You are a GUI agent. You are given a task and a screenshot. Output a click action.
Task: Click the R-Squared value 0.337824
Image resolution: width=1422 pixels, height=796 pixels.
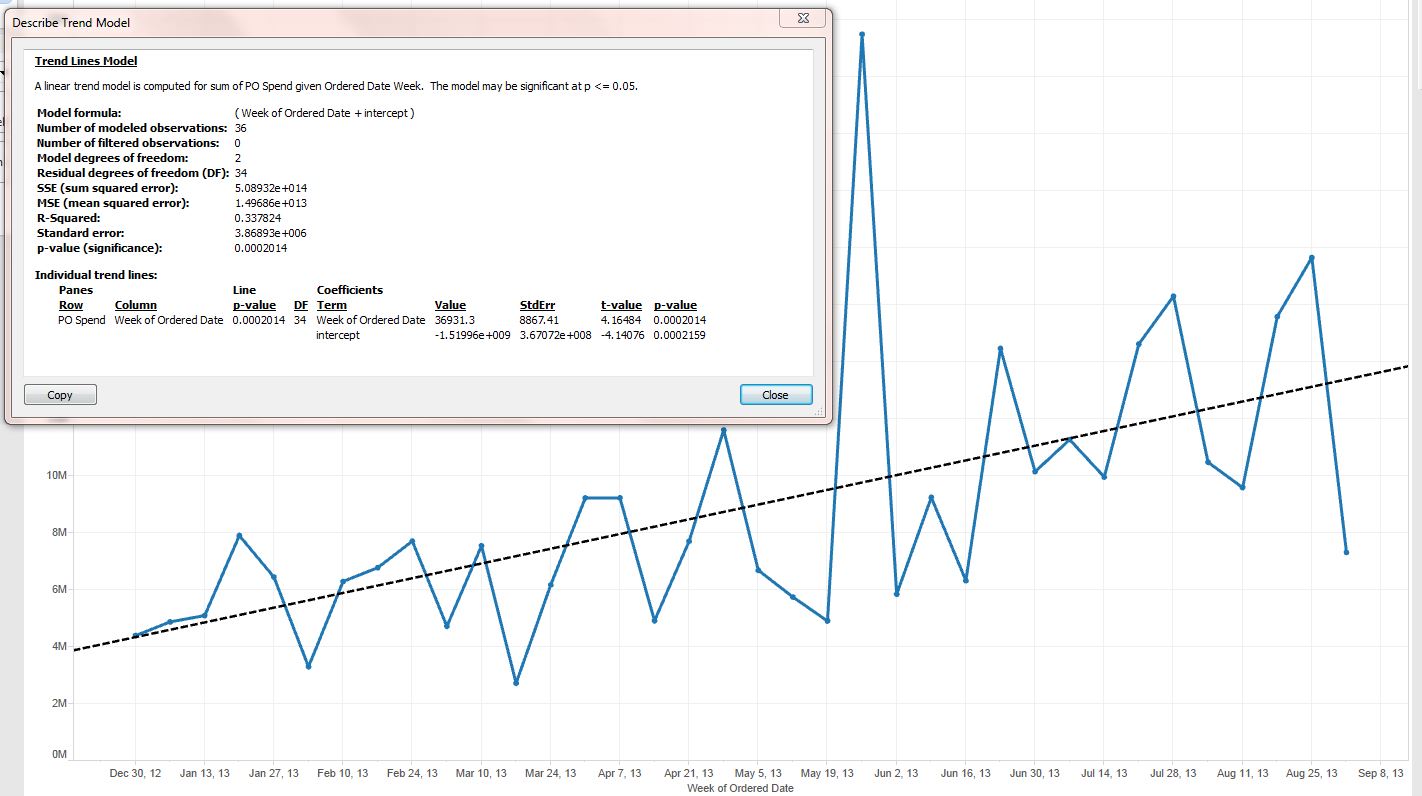point(258,217)
